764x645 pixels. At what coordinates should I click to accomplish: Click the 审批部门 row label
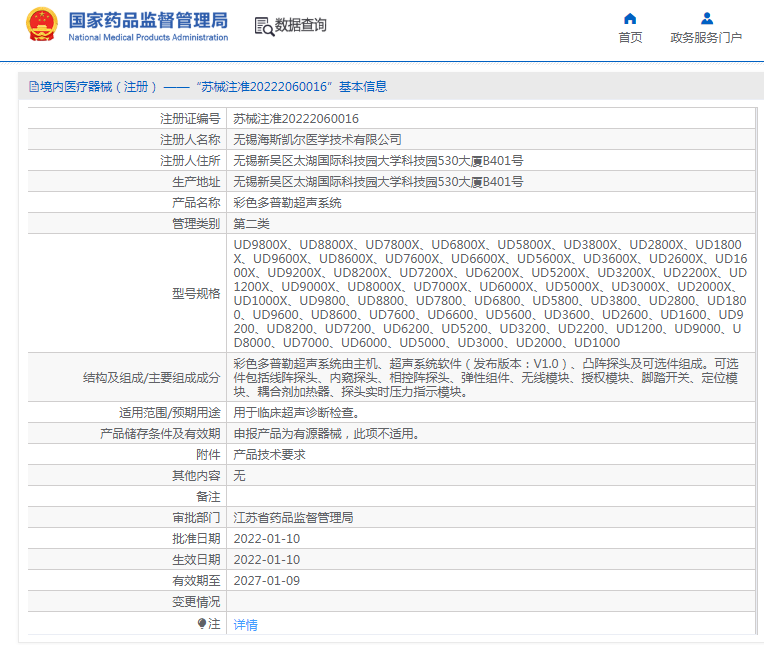pos(196,517)
